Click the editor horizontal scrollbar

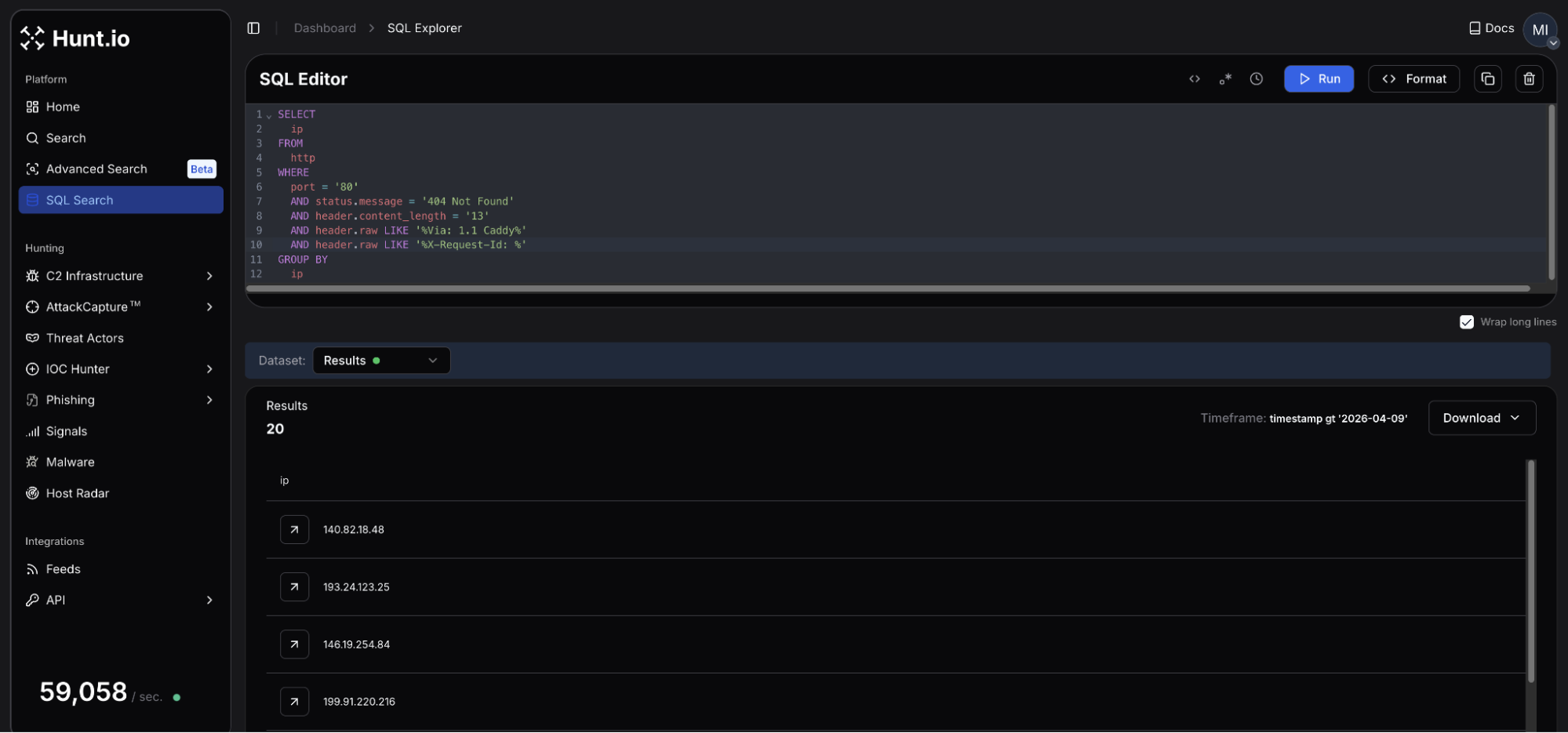(x=887, y=288)
